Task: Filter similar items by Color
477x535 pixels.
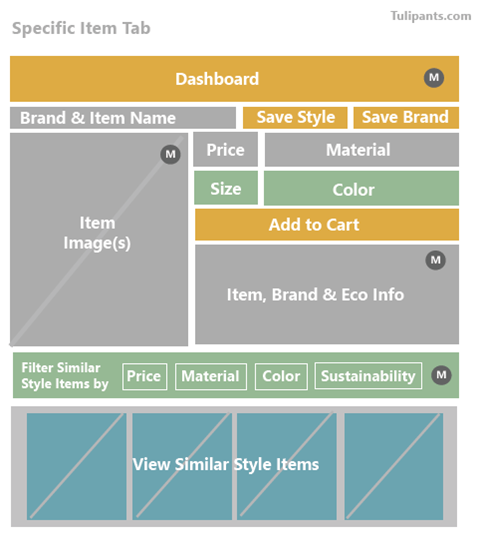Action: click(x=281, y=377)
